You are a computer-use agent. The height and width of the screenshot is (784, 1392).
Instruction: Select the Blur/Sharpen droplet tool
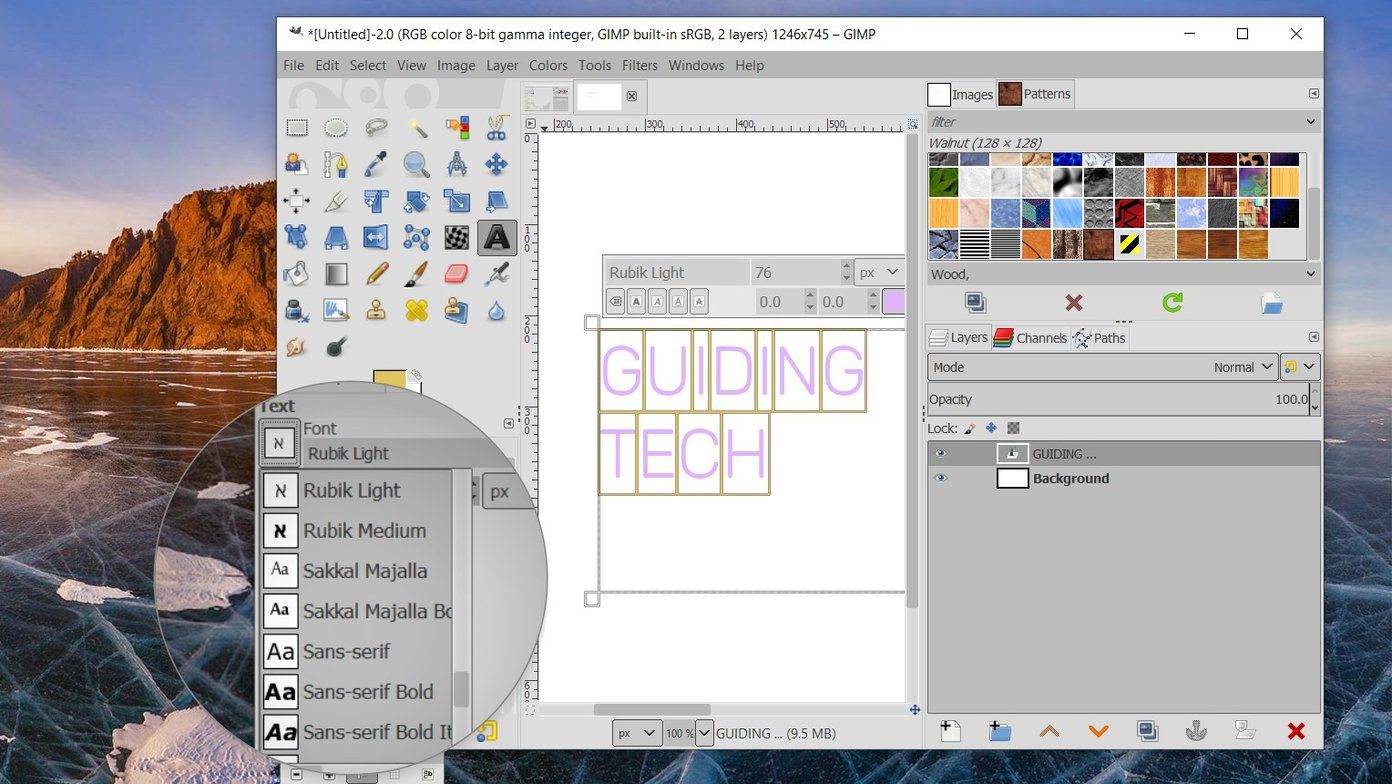pos(496,310)
